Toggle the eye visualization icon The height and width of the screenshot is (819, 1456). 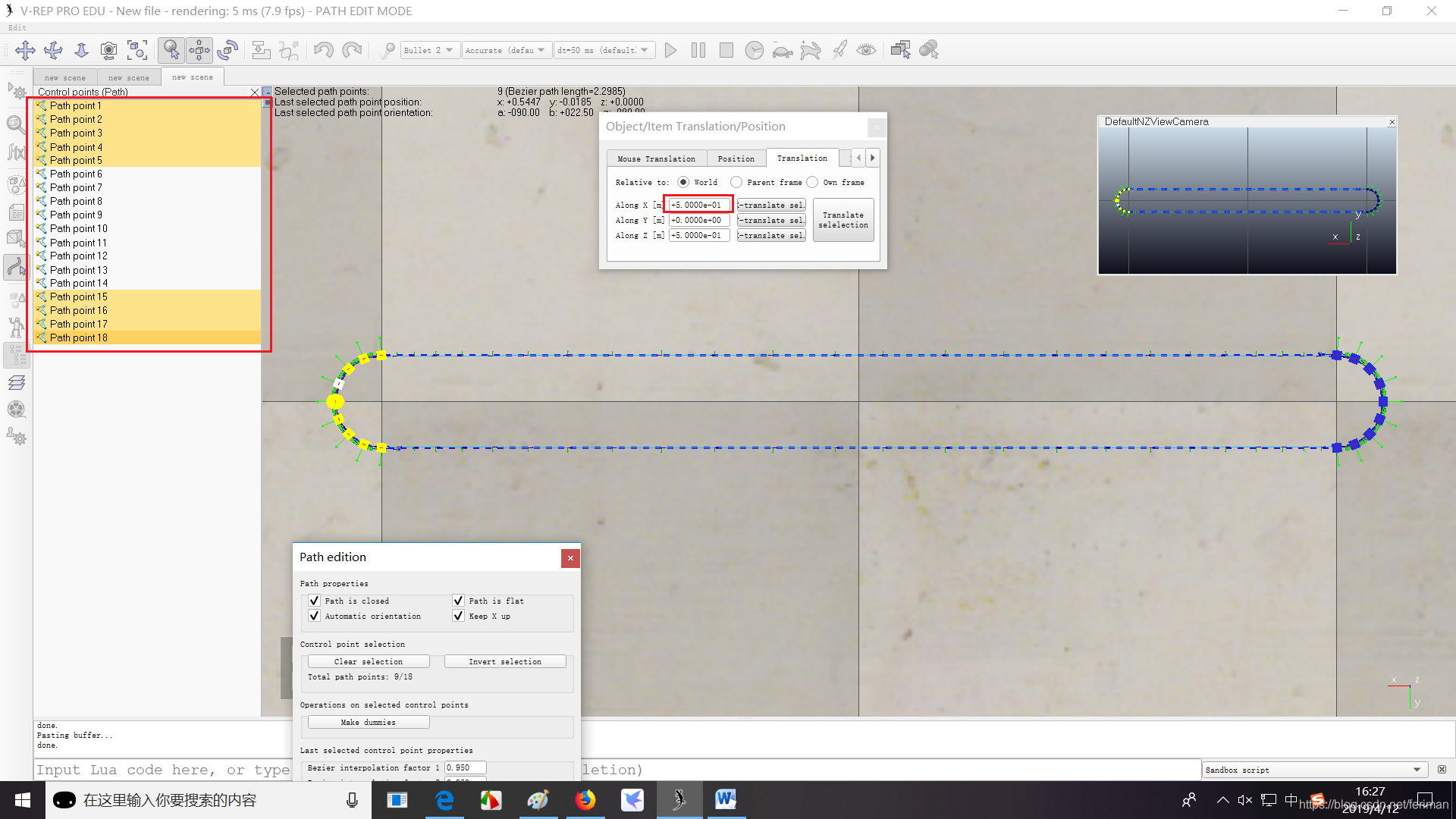[866, 50]
